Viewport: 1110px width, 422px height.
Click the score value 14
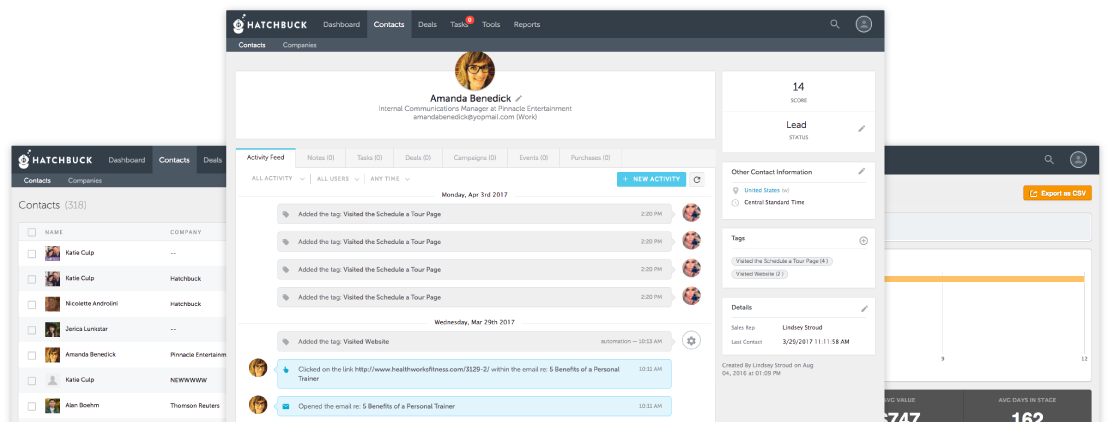pos(799,87)
